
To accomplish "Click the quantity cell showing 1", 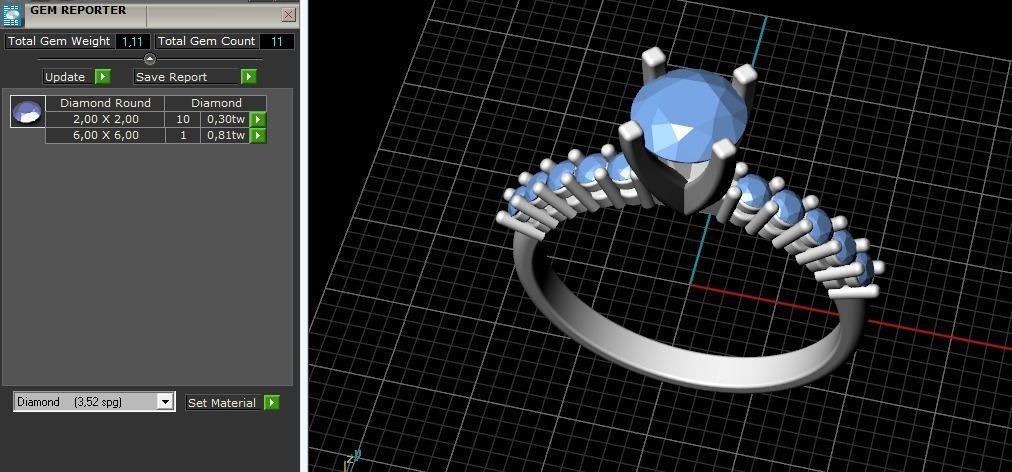I will click(x=183, y=136).
